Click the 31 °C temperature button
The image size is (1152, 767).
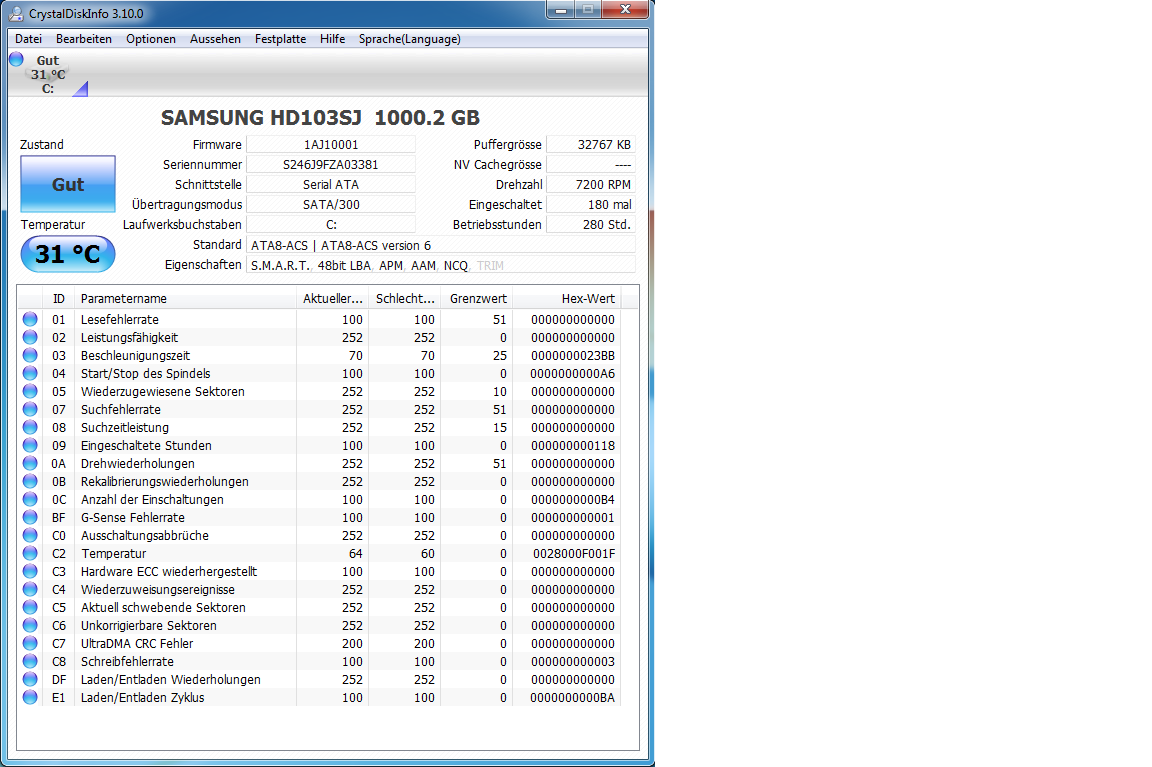coord(68,254)
